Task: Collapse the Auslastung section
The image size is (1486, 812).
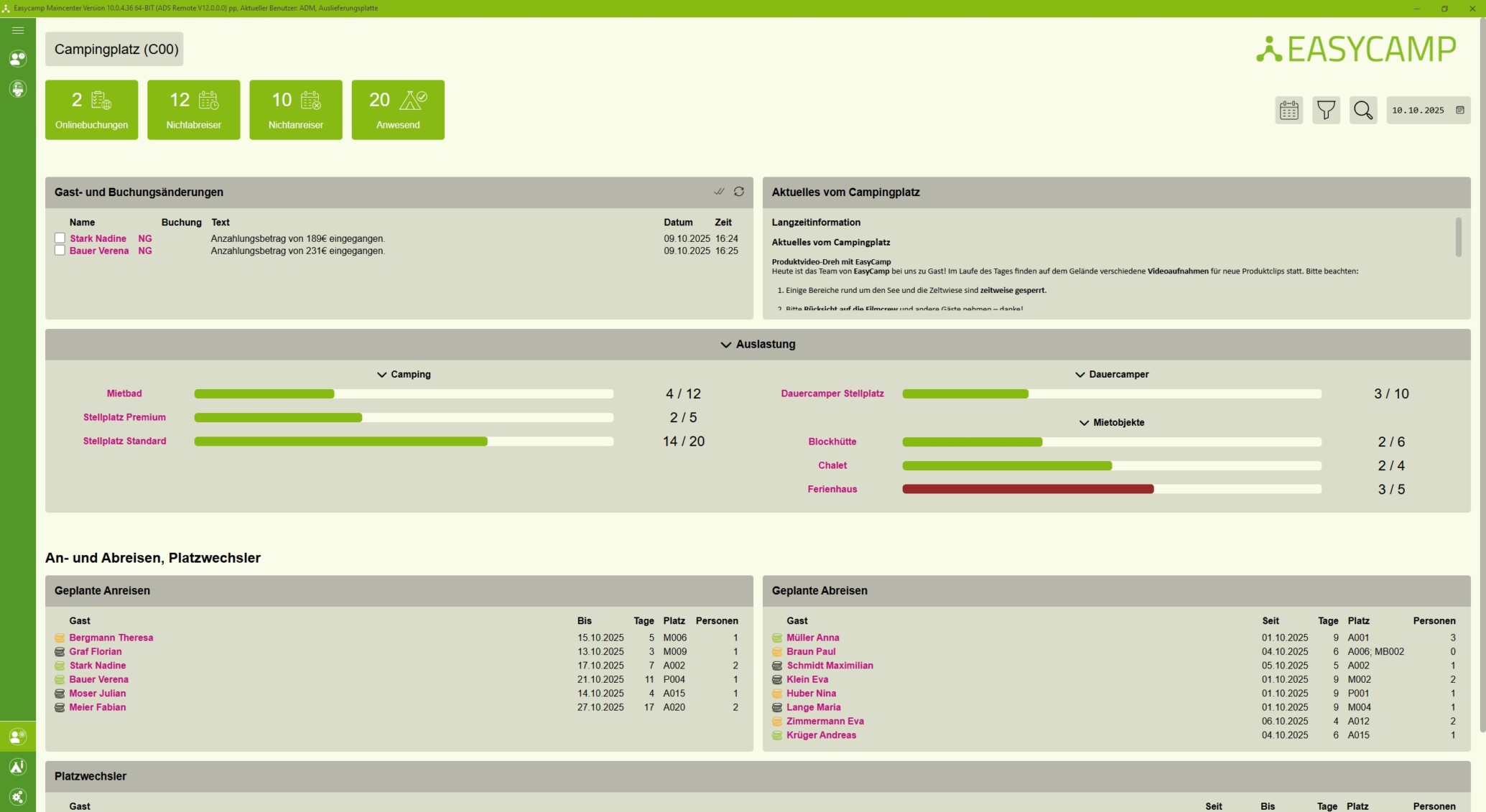Action: coord(726,345)
